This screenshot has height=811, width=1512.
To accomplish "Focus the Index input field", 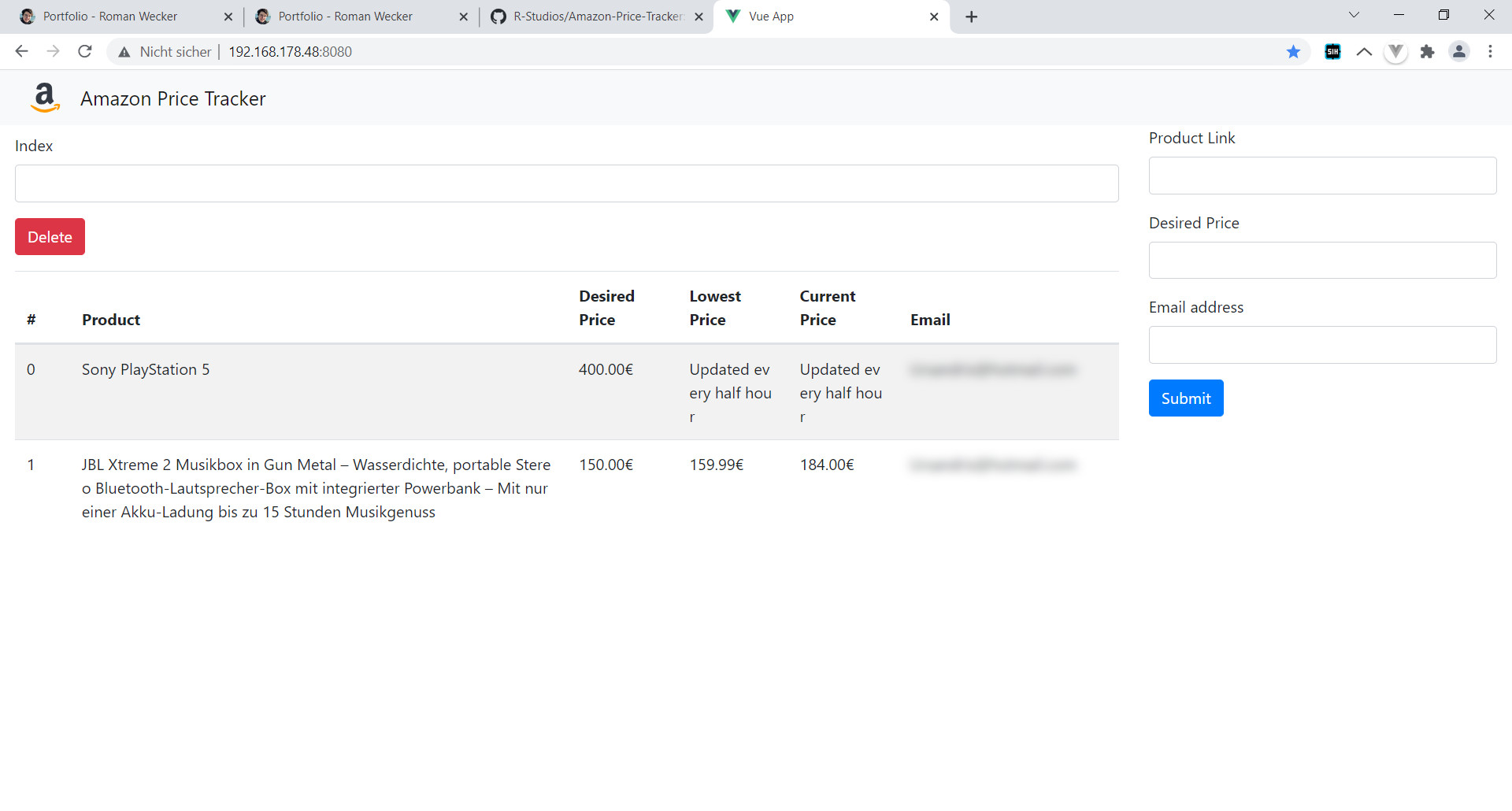I will (x=566, y=183).
